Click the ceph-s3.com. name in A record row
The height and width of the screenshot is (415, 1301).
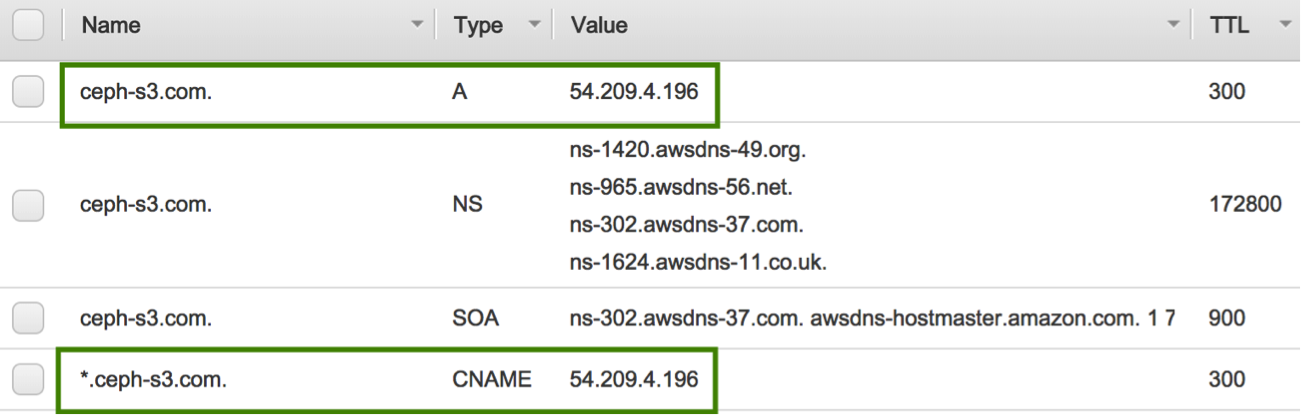pyautogui.click(x=145, y=92)
